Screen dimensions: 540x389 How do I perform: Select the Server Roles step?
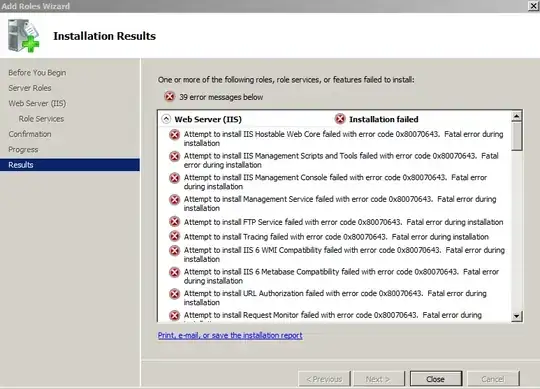[x=30, y=88]
